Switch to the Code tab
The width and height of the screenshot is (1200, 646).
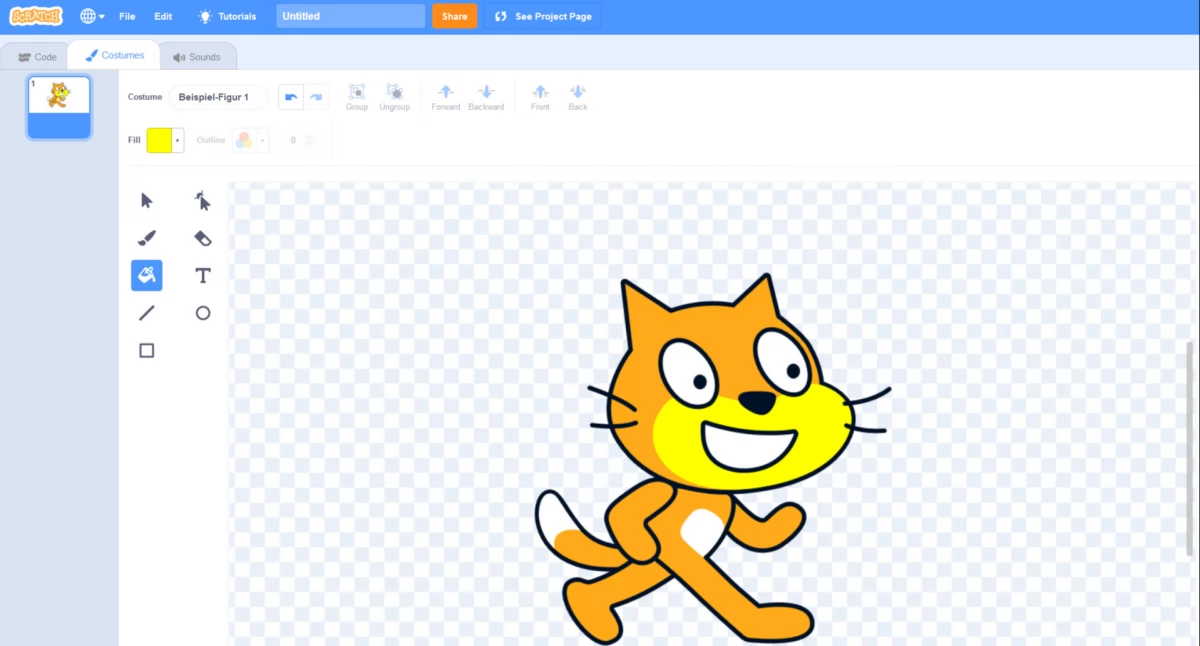[x=38, y=57]
